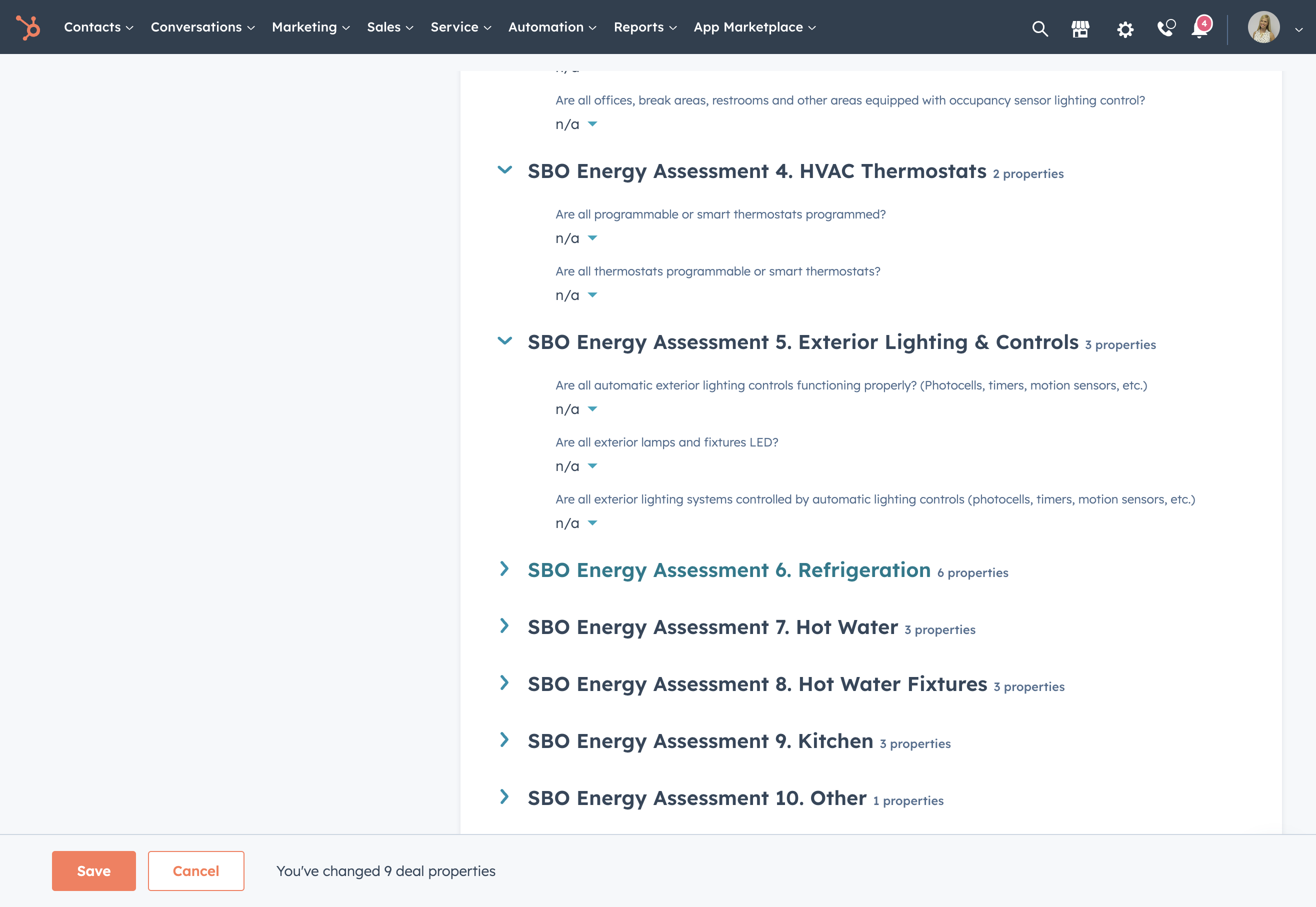Expand the 7. Hot Water section chevron

coord(504,625)
